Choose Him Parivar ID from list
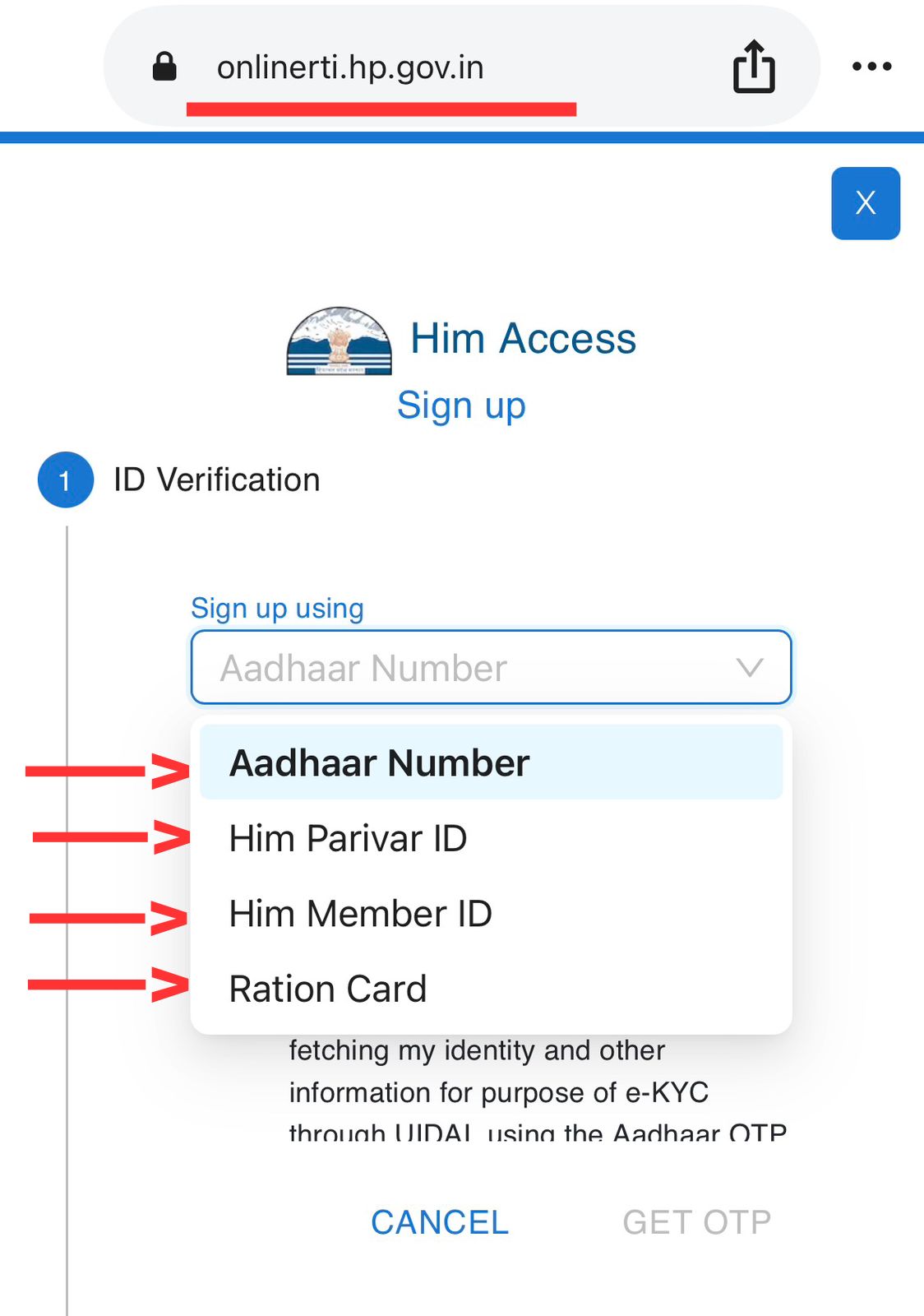The height and width of the screenshot is (1316, 924). pyautogui.click(x=349, y=838)
